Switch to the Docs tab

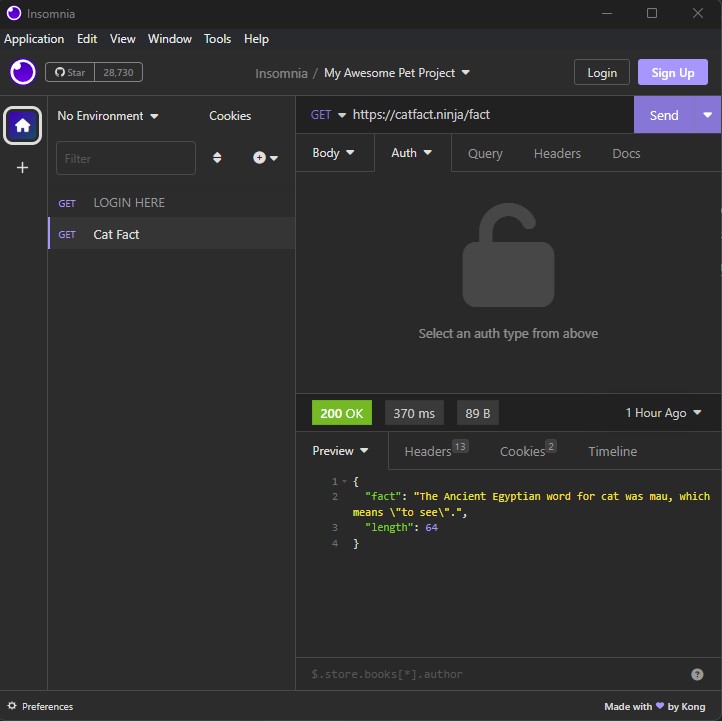626,153
